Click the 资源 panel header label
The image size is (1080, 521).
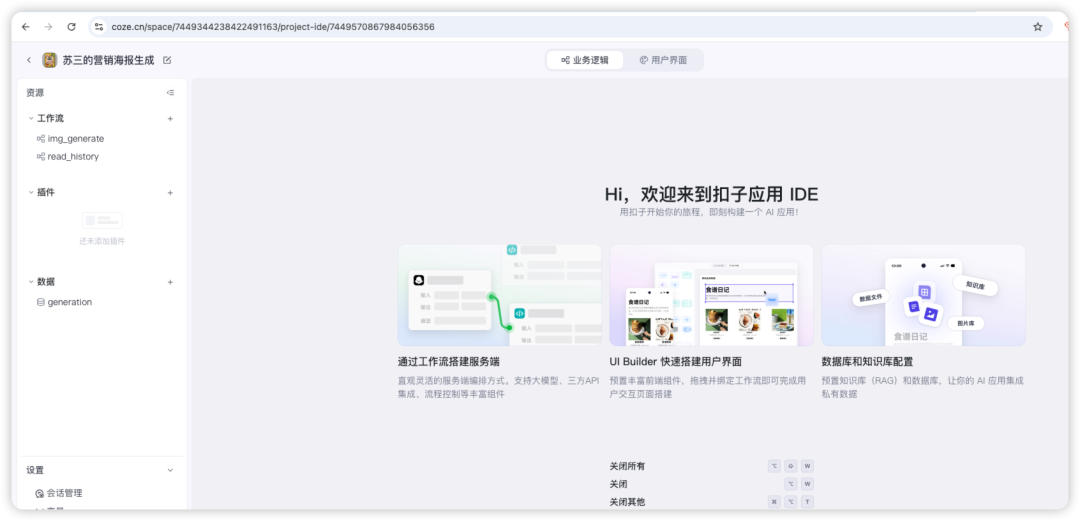click(x=35, y=92)
